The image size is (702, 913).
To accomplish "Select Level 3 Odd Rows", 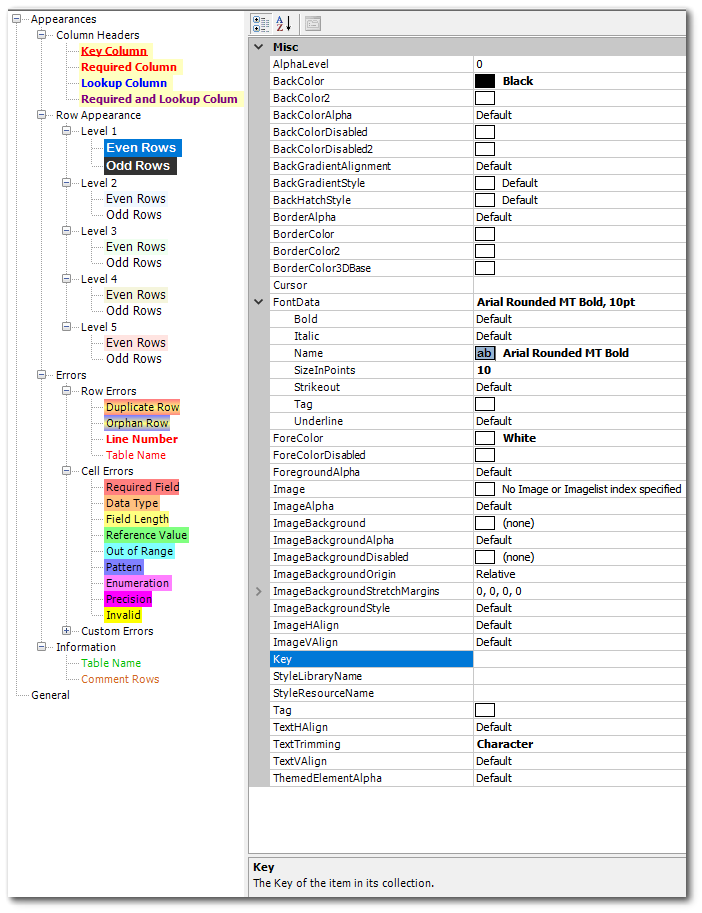I will click(134, 263).
